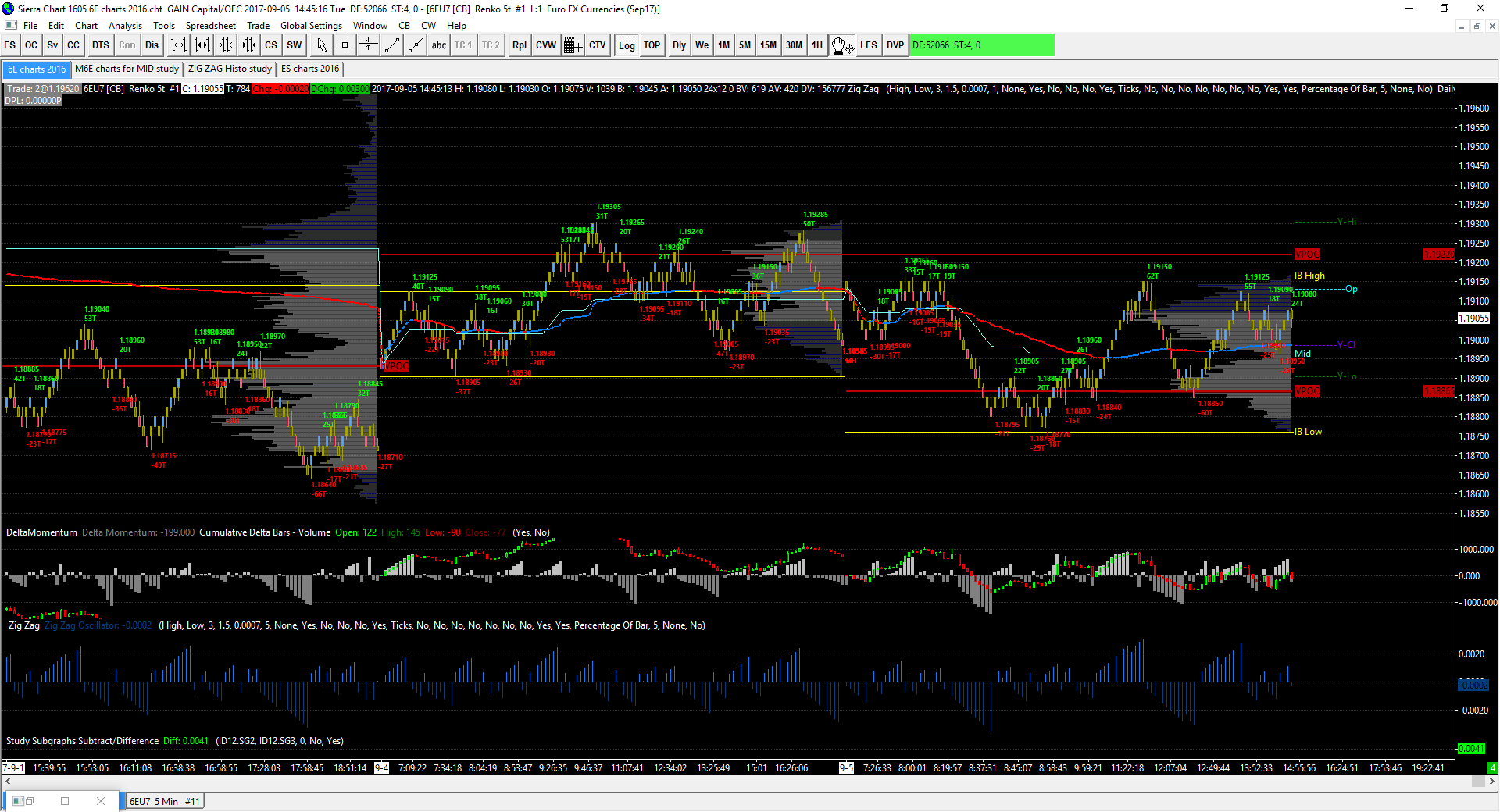Open the File menu
Image resolution: width=1500 pixels, height=812 pixels.
[30, 26]
